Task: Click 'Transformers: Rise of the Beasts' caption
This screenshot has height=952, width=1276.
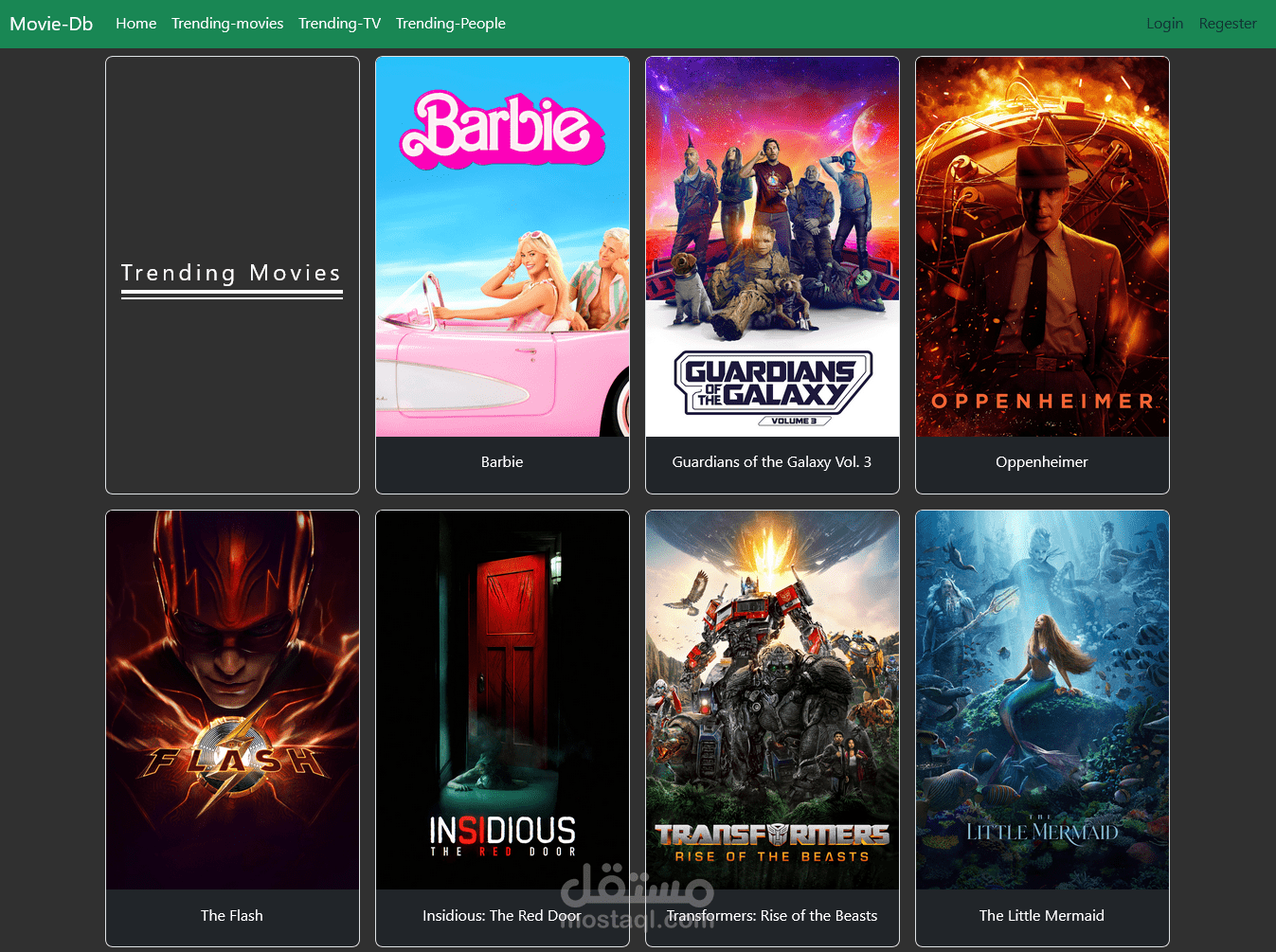Action: [x=772, y=916]
